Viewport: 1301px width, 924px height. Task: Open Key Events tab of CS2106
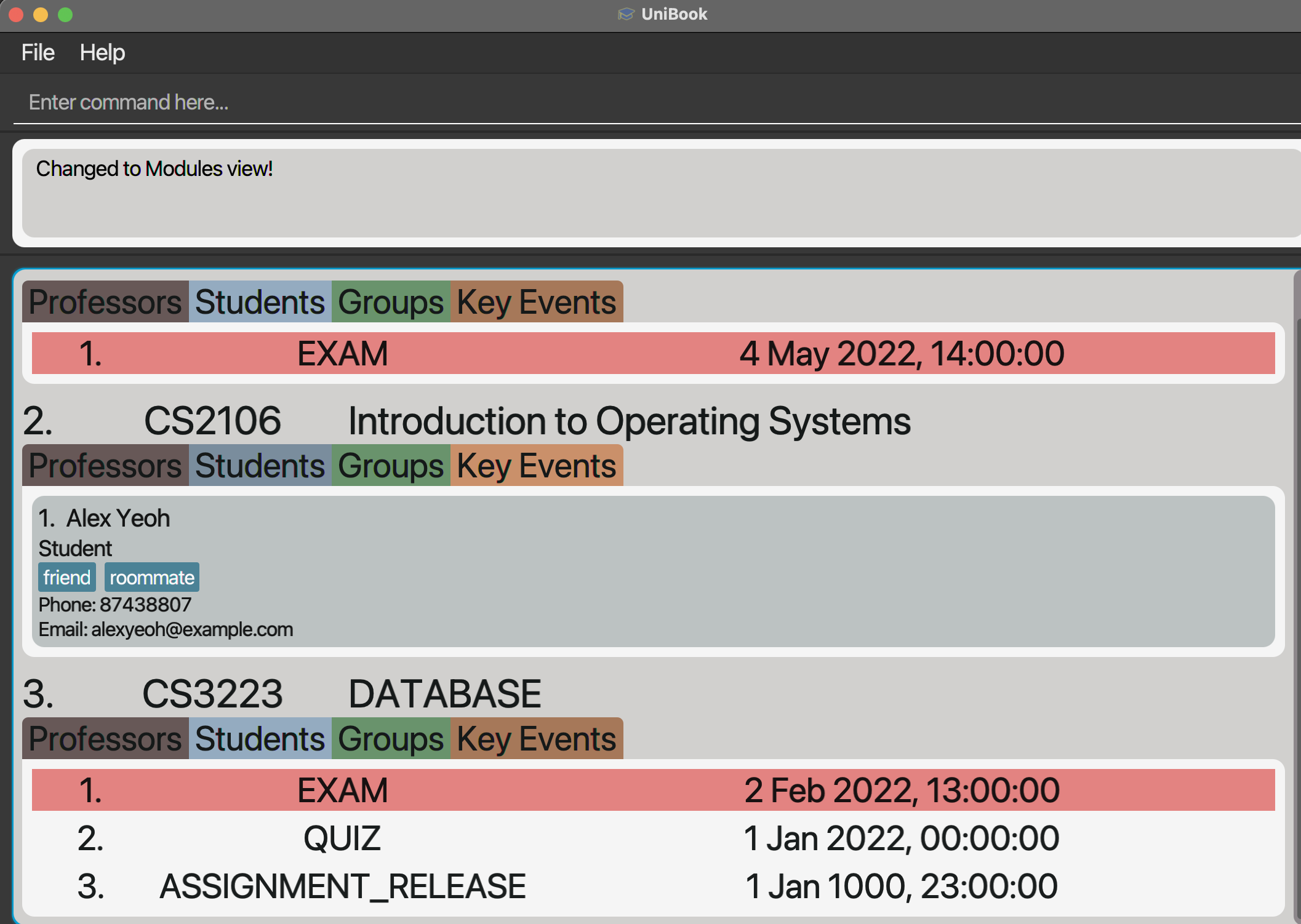tap(536, 466)
